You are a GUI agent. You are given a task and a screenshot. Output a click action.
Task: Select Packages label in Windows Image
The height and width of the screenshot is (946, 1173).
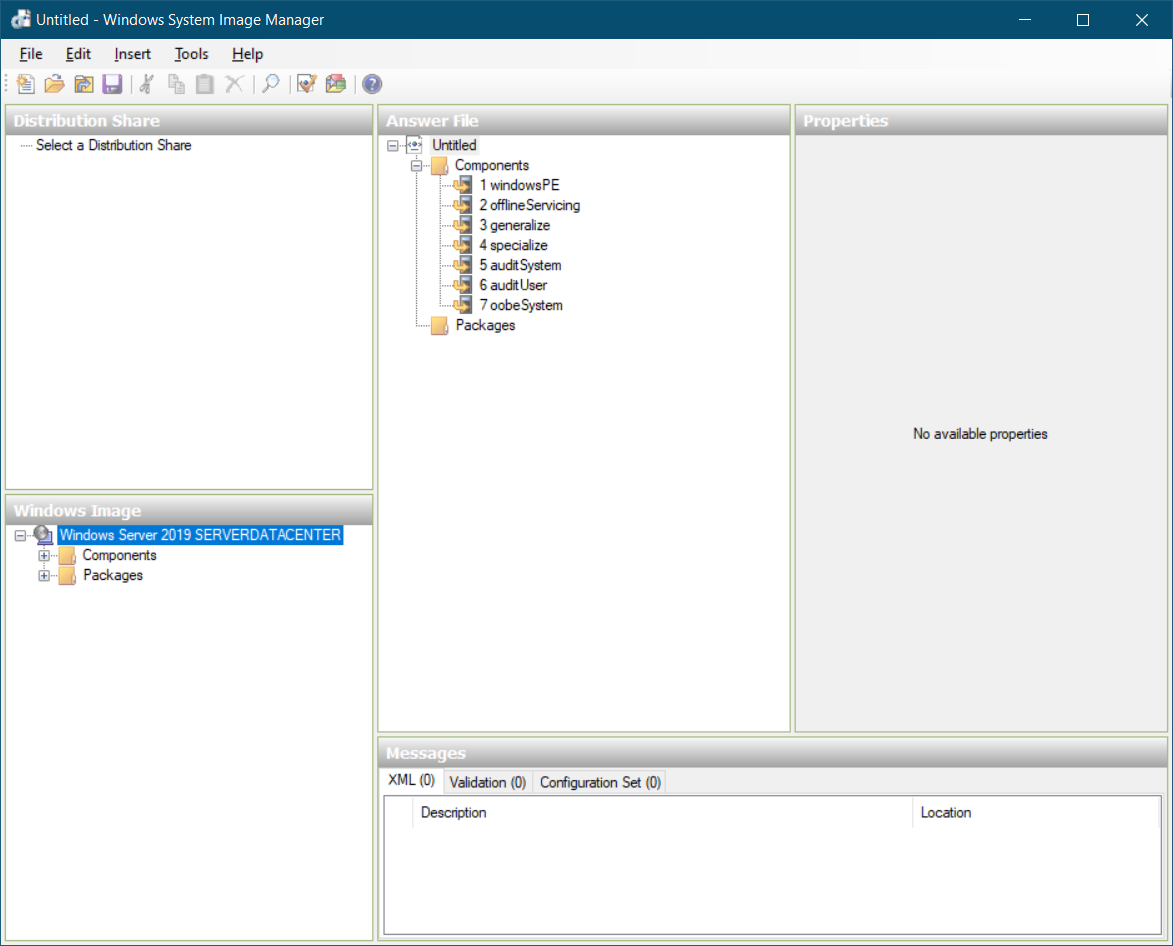click(113, 575)
